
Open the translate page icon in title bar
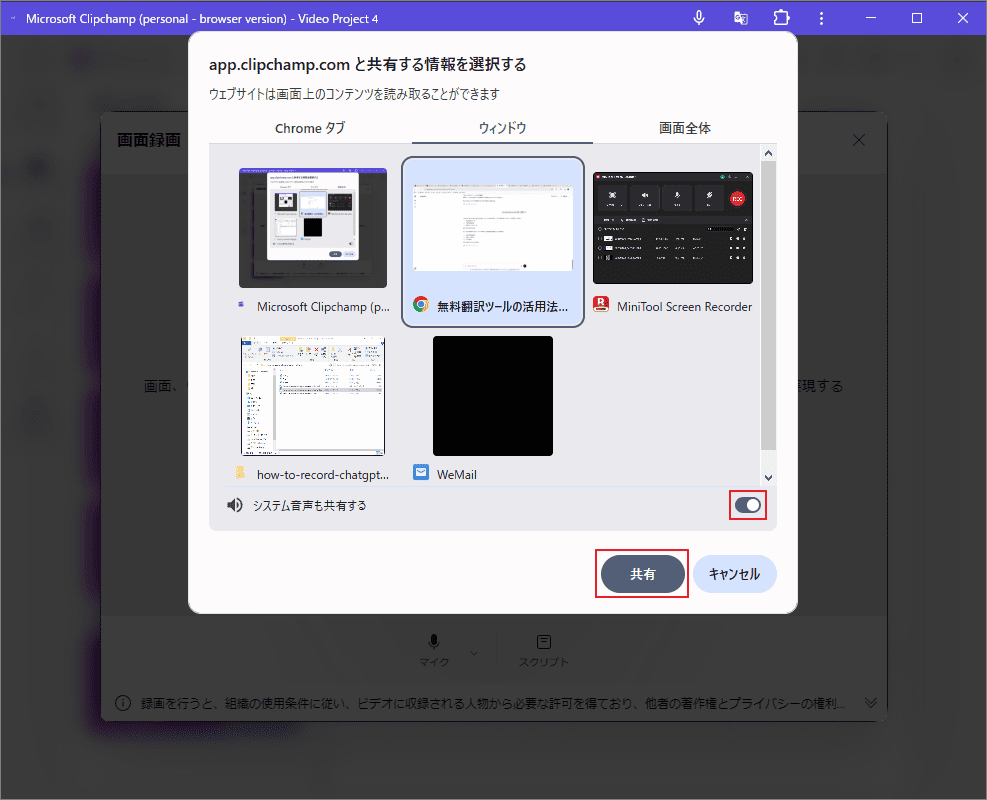click(741, 18)
